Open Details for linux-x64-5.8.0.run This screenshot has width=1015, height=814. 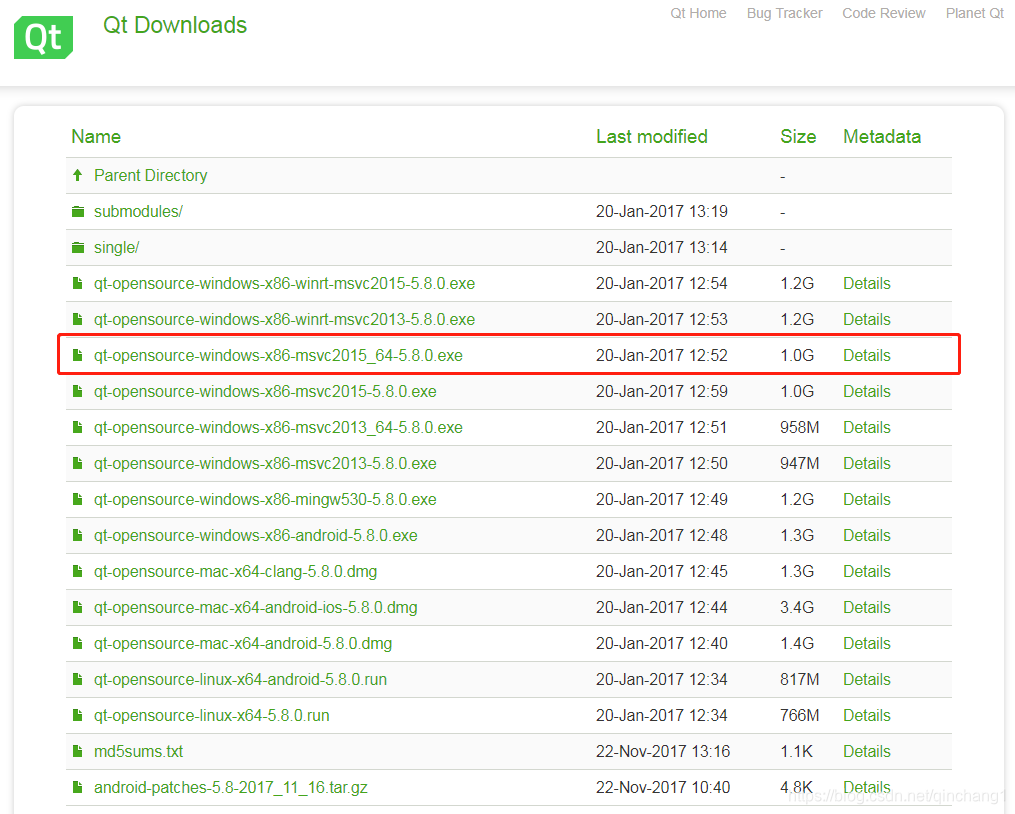tap(866, 716)
